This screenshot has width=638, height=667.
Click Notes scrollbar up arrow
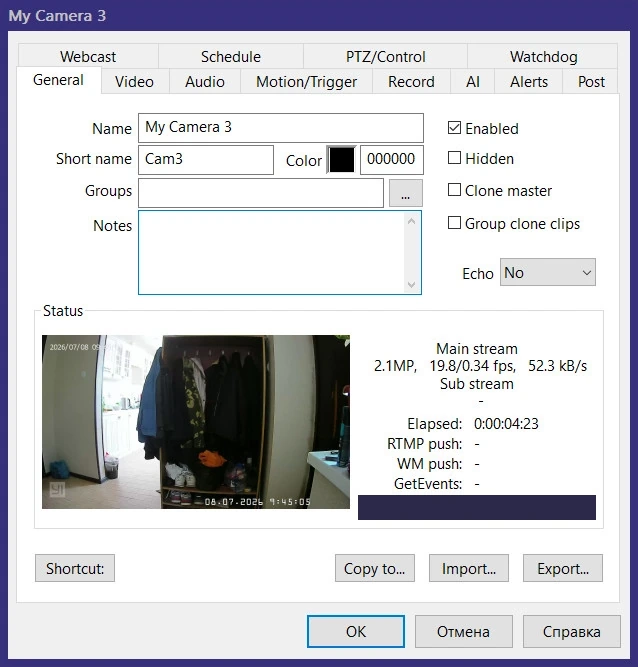(411, 221)
